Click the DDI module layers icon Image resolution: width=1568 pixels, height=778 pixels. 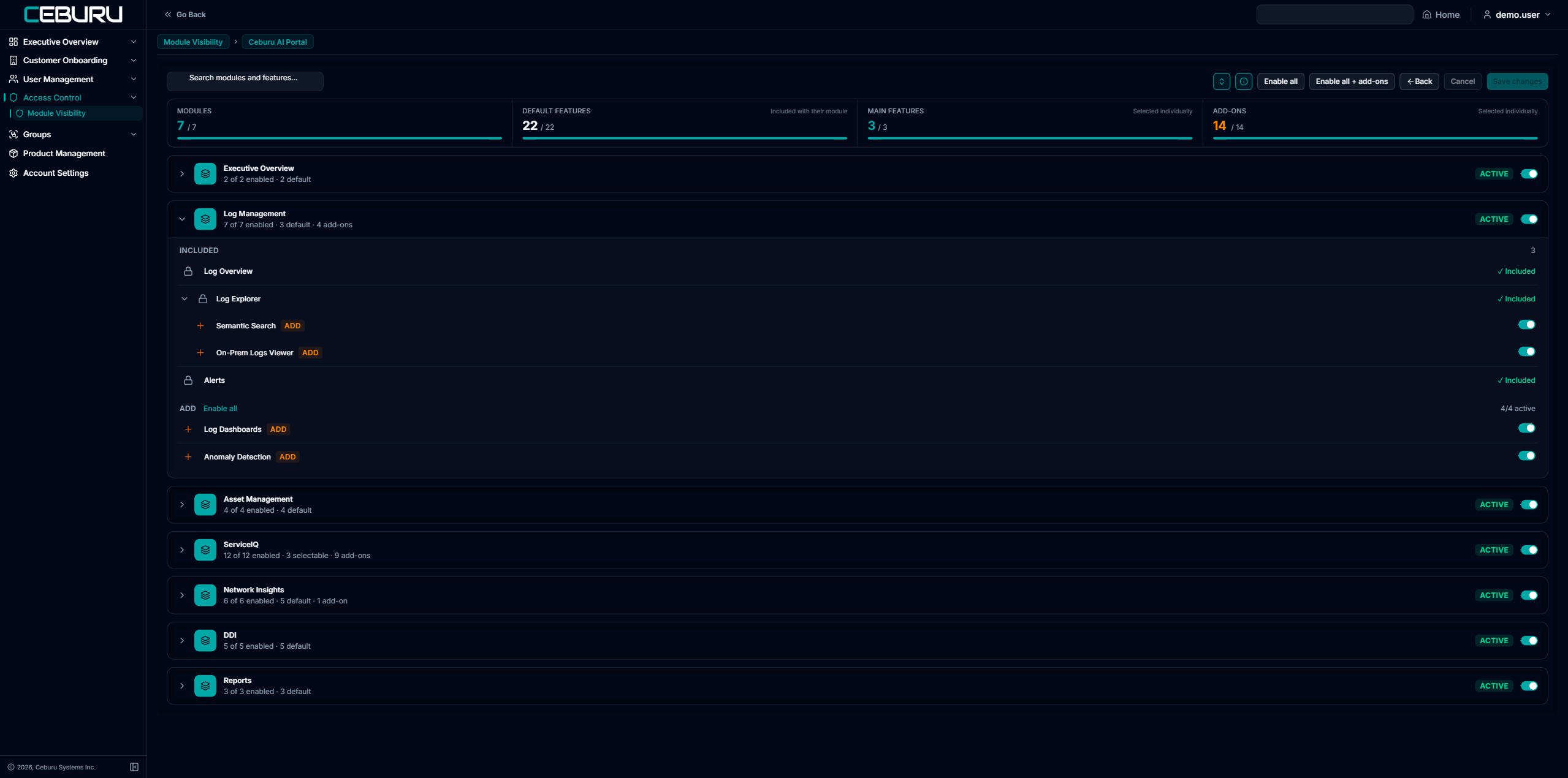[x=205, y=641]
